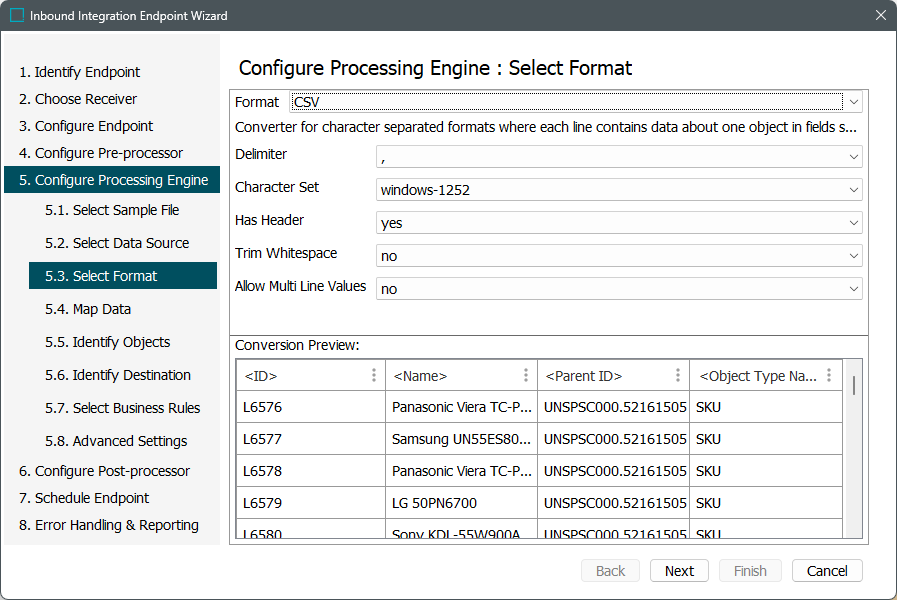Cancel the endpoint wizard
Image resolution: width=897 pixels, height=600 pixels.
[827, 571]
